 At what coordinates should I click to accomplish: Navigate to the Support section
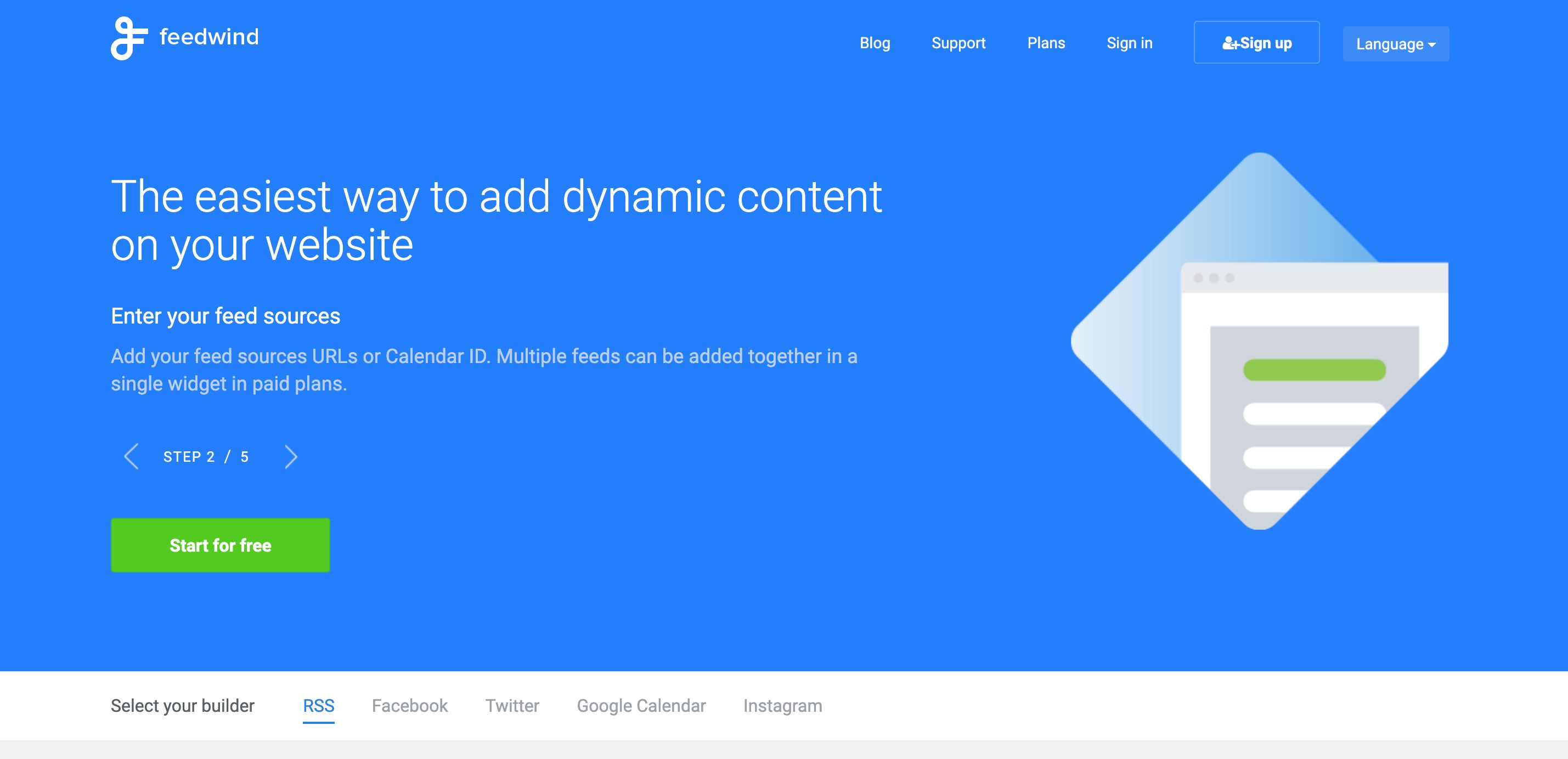tap(958, 43)
